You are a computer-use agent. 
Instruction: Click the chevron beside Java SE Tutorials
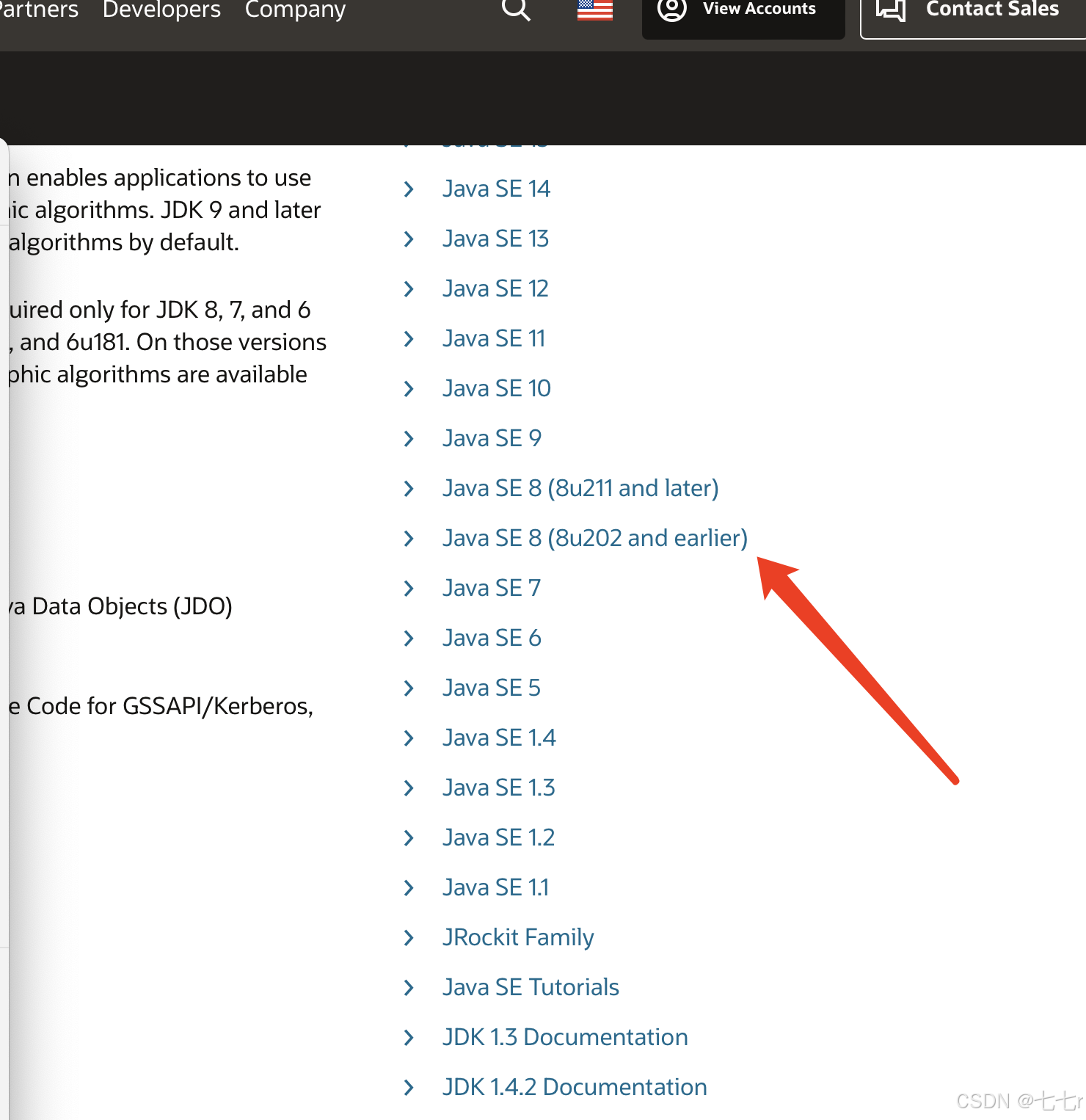click(x=409, y=988)
